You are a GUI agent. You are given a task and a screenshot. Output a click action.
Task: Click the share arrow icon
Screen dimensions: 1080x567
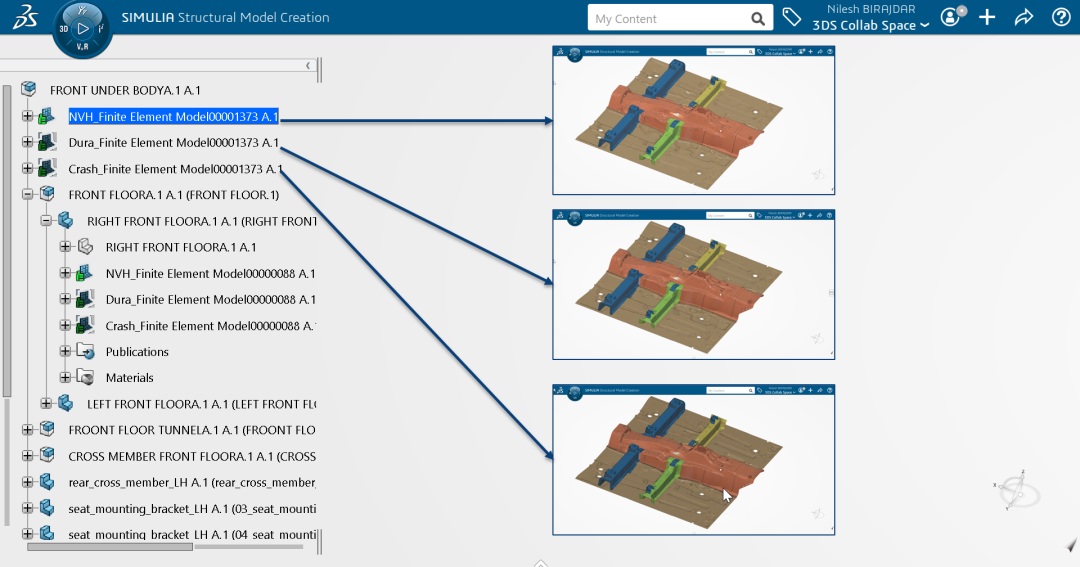1024,17
